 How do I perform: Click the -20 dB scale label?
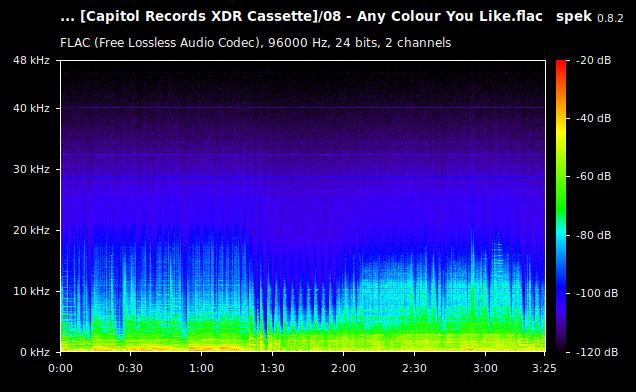click(x=593, y=60)
